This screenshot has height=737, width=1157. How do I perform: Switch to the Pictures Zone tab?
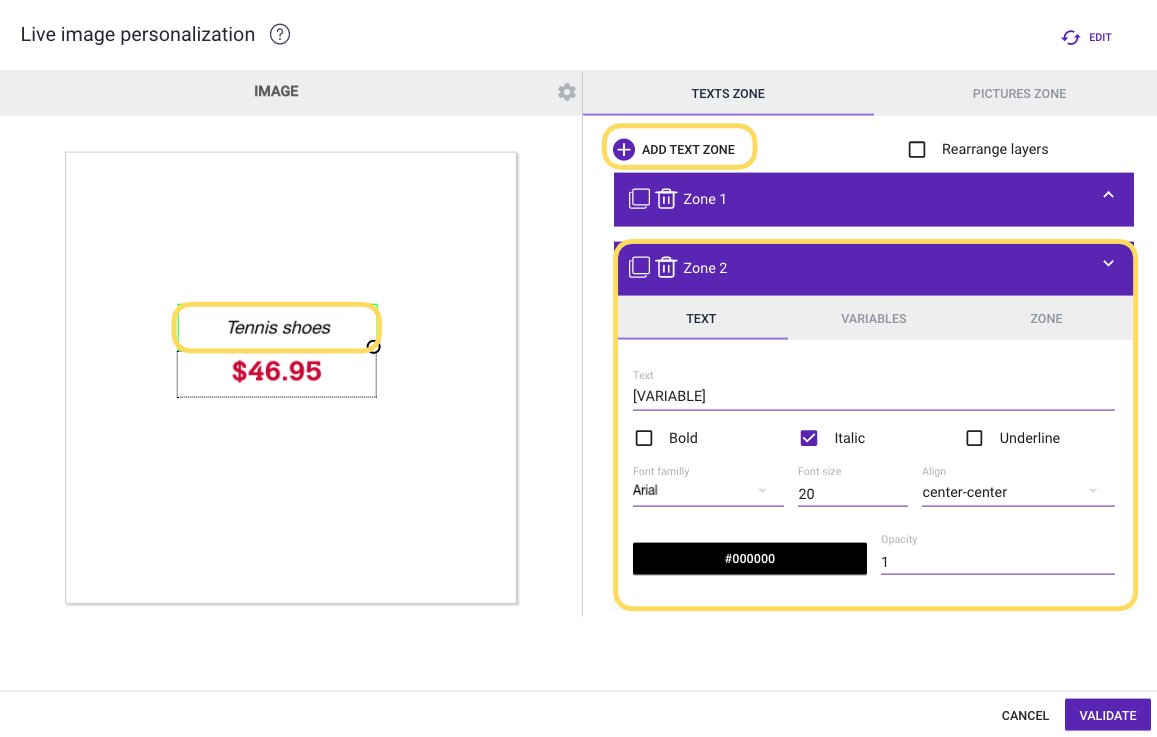pyautogui.click(x=1019, y=94)
